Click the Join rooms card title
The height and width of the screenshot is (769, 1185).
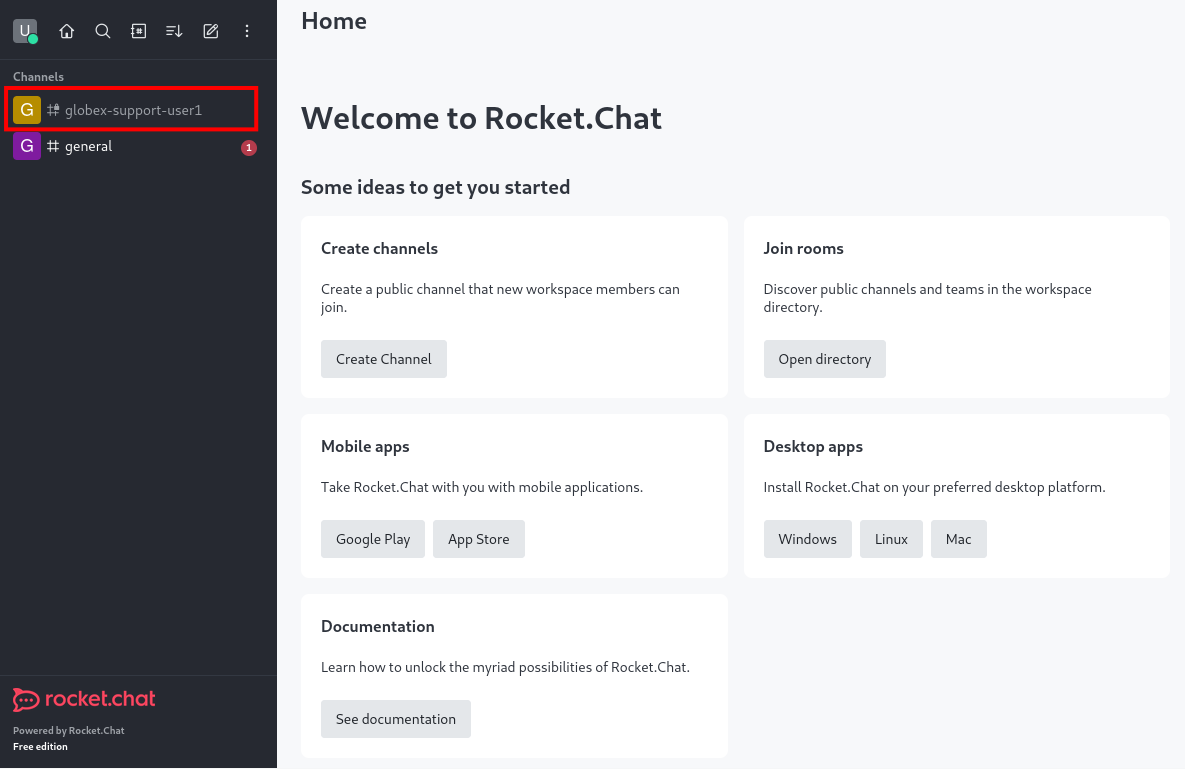[803, 249]
